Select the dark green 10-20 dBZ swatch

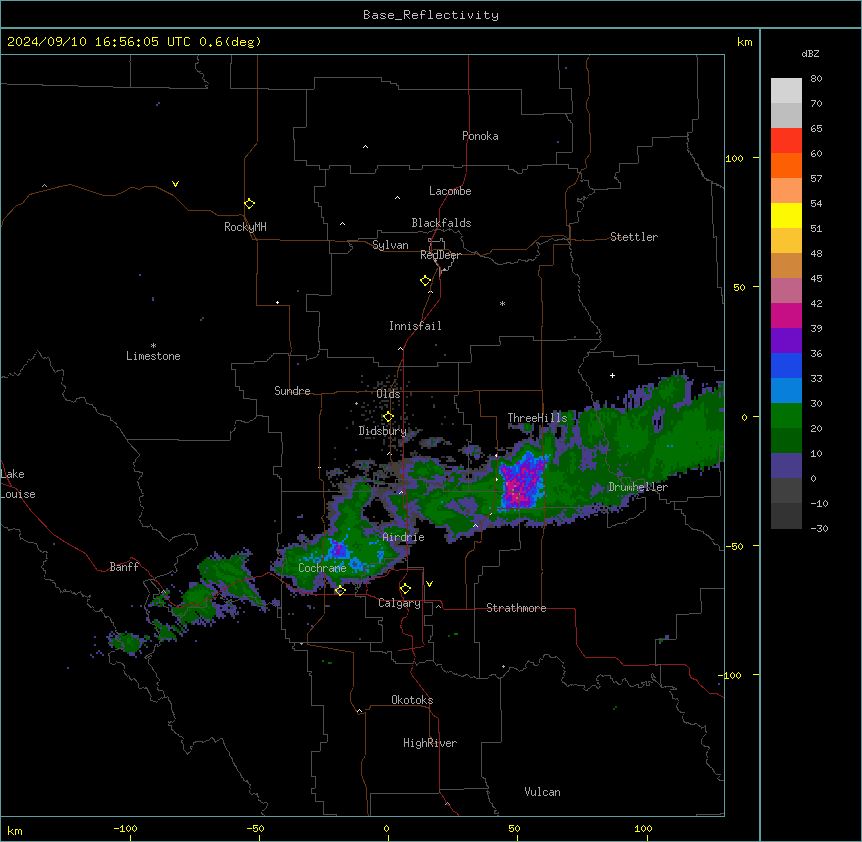point(786,441)
